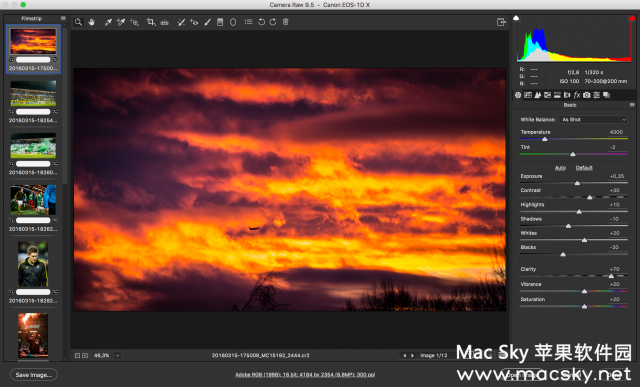Mark image for deletion with trash icon
The height and width of the screenshot is (387, 640).
(x=286, y=22)
